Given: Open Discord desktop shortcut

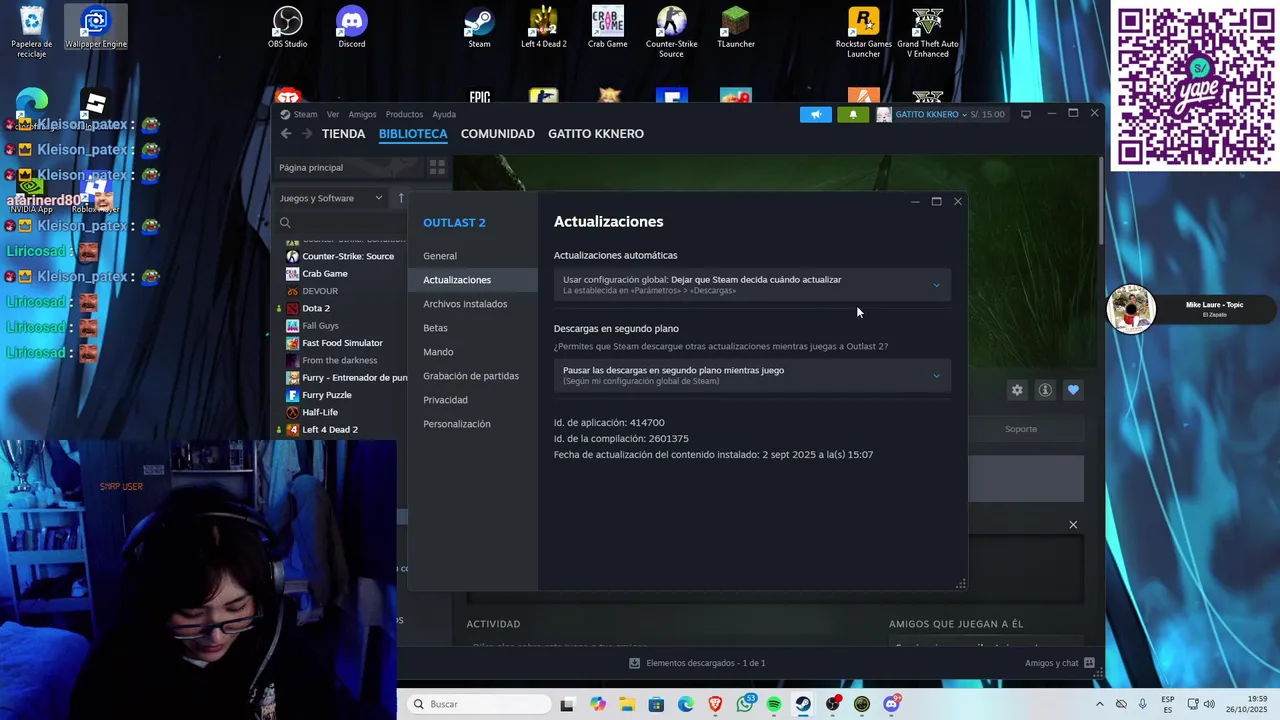Looking at the screenshot, I should point(351,27).
